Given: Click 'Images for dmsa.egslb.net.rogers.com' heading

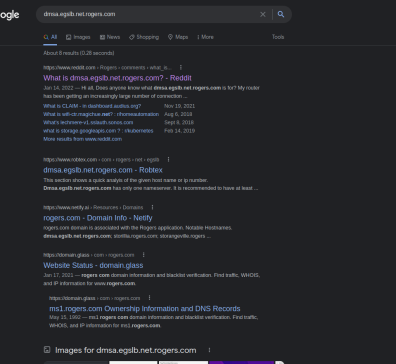Looking at the screenshot, I should 126,350.
